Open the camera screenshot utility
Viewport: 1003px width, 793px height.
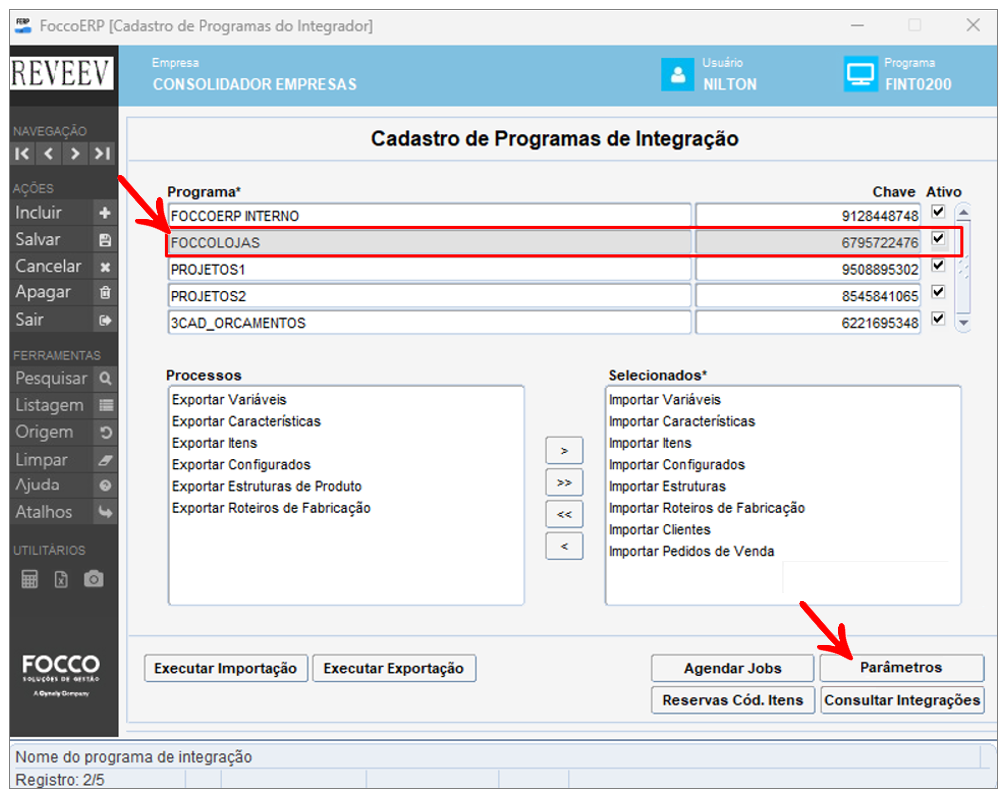[x=93, y=579]
